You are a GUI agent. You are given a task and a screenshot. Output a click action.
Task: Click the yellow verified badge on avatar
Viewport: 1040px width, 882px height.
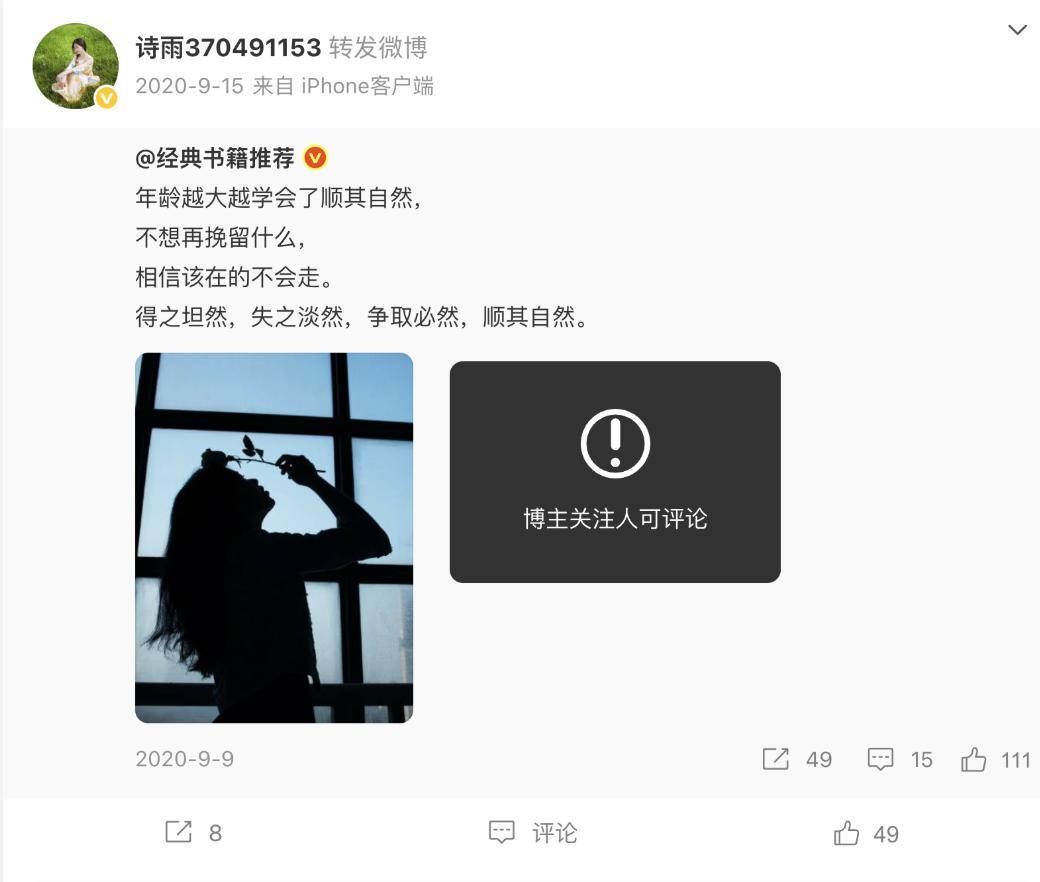[x=106, y=97]
